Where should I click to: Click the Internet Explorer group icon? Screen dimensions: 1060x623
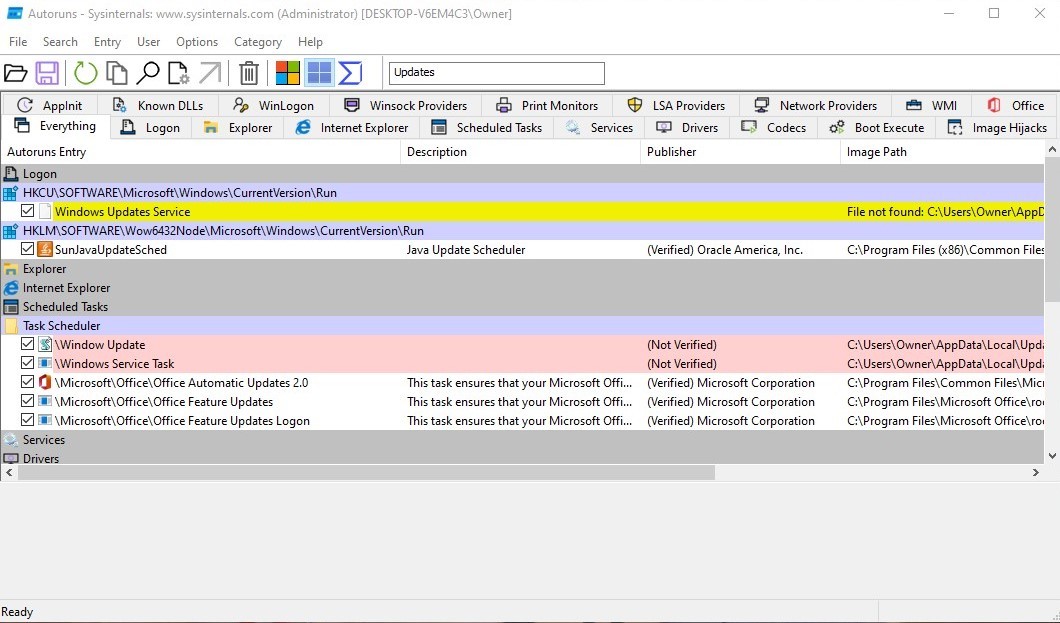pyautogui.click(x=10, y=287)
